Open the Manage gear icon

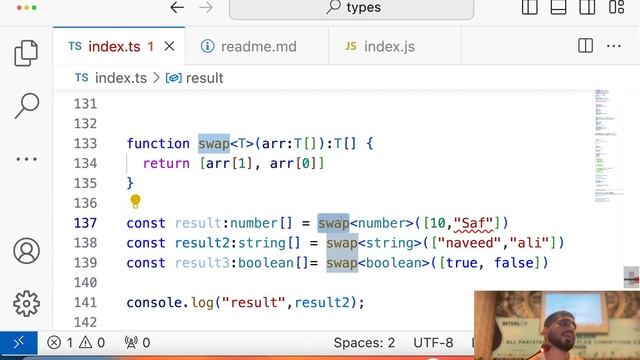tap(27, 303)
